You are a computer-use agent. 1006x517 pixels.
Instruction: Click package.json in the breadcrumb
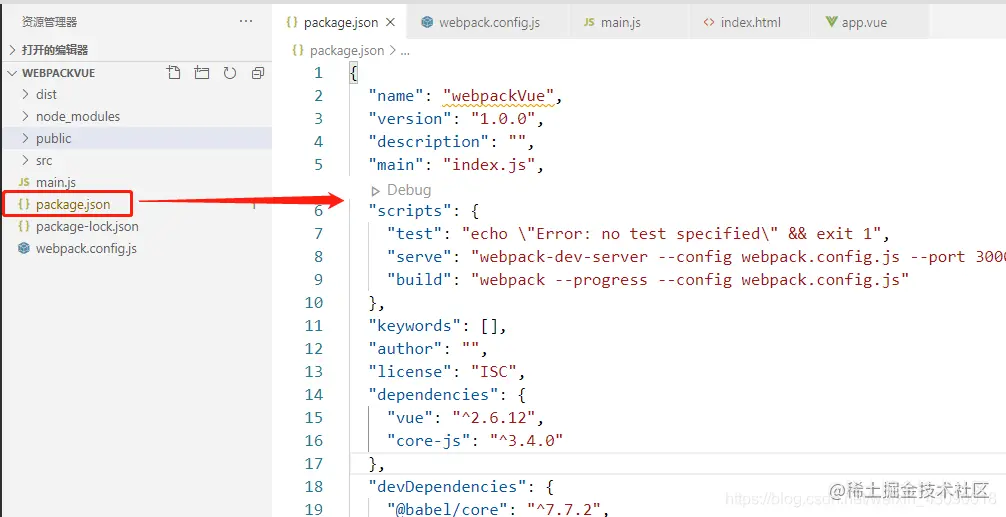point(347,51)
